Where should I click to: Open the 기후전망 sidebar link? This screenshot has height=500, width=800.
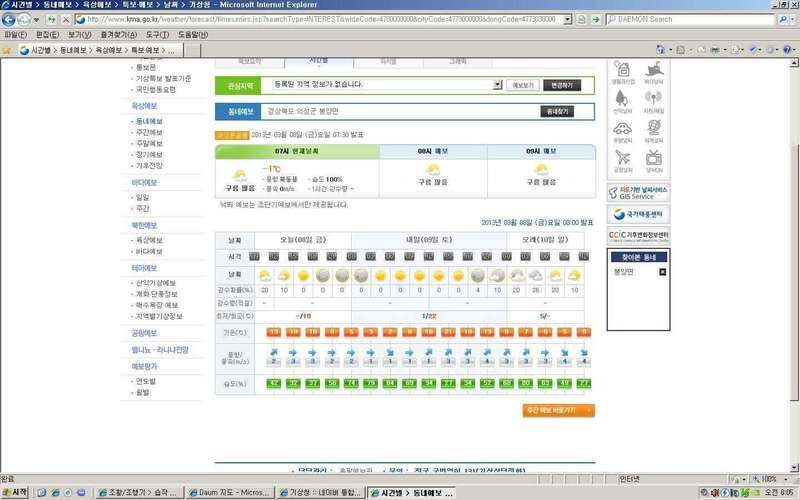pos(149,166)
